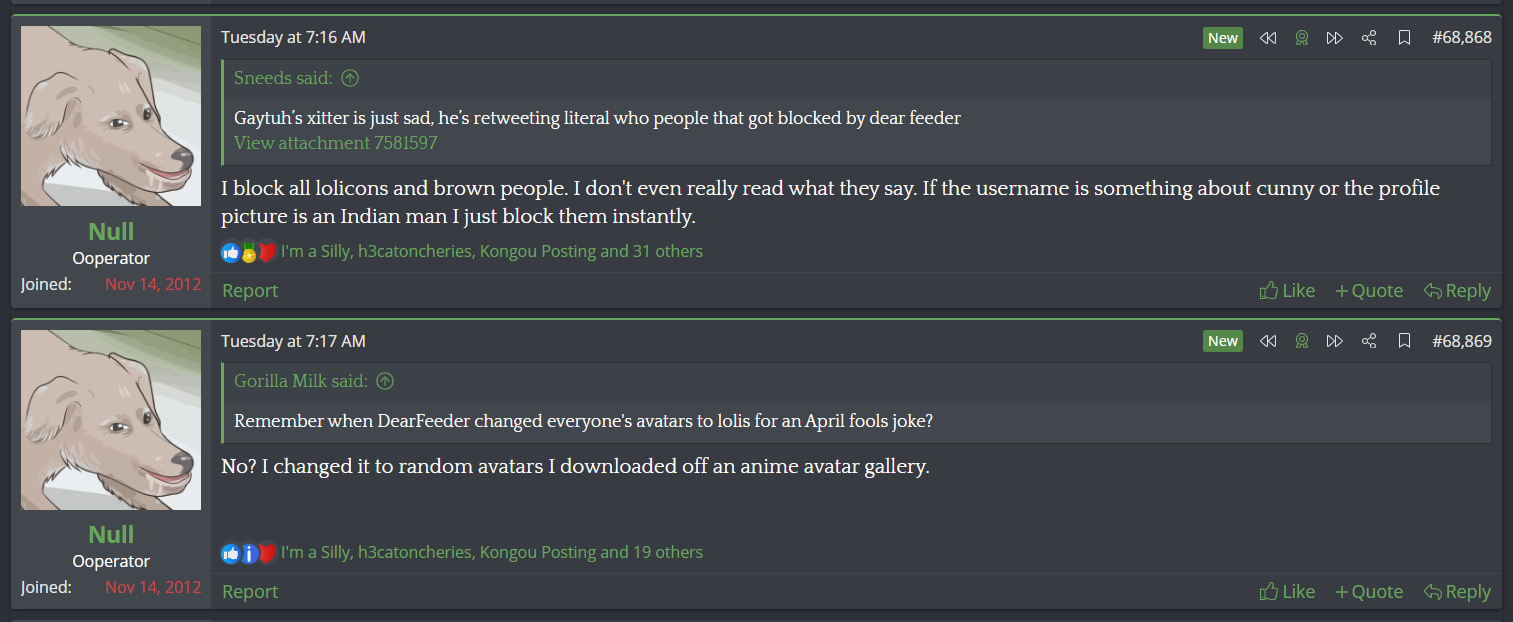Click the thumbs-up reaction icon on second post
The width and height of the screenshot is (1513, 622).
[x=231, y=553]
